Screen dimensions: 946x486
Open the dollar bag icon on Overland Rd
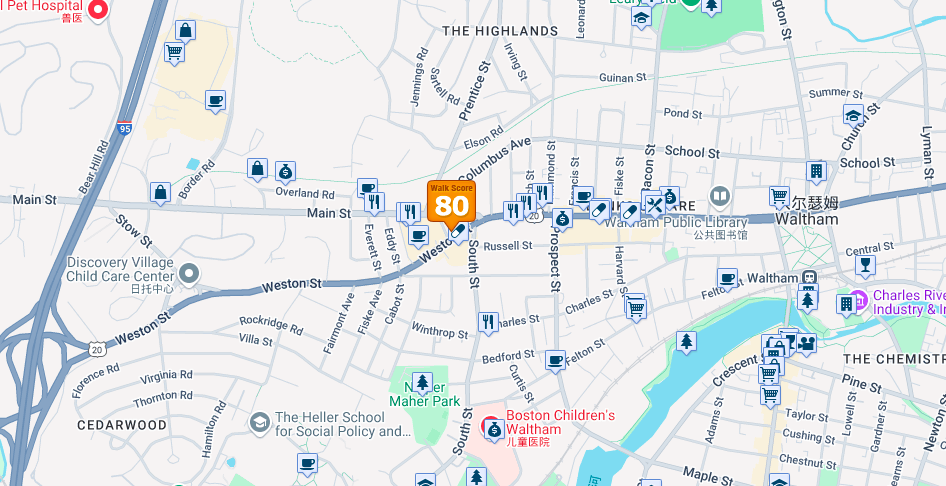pos(285,172)
